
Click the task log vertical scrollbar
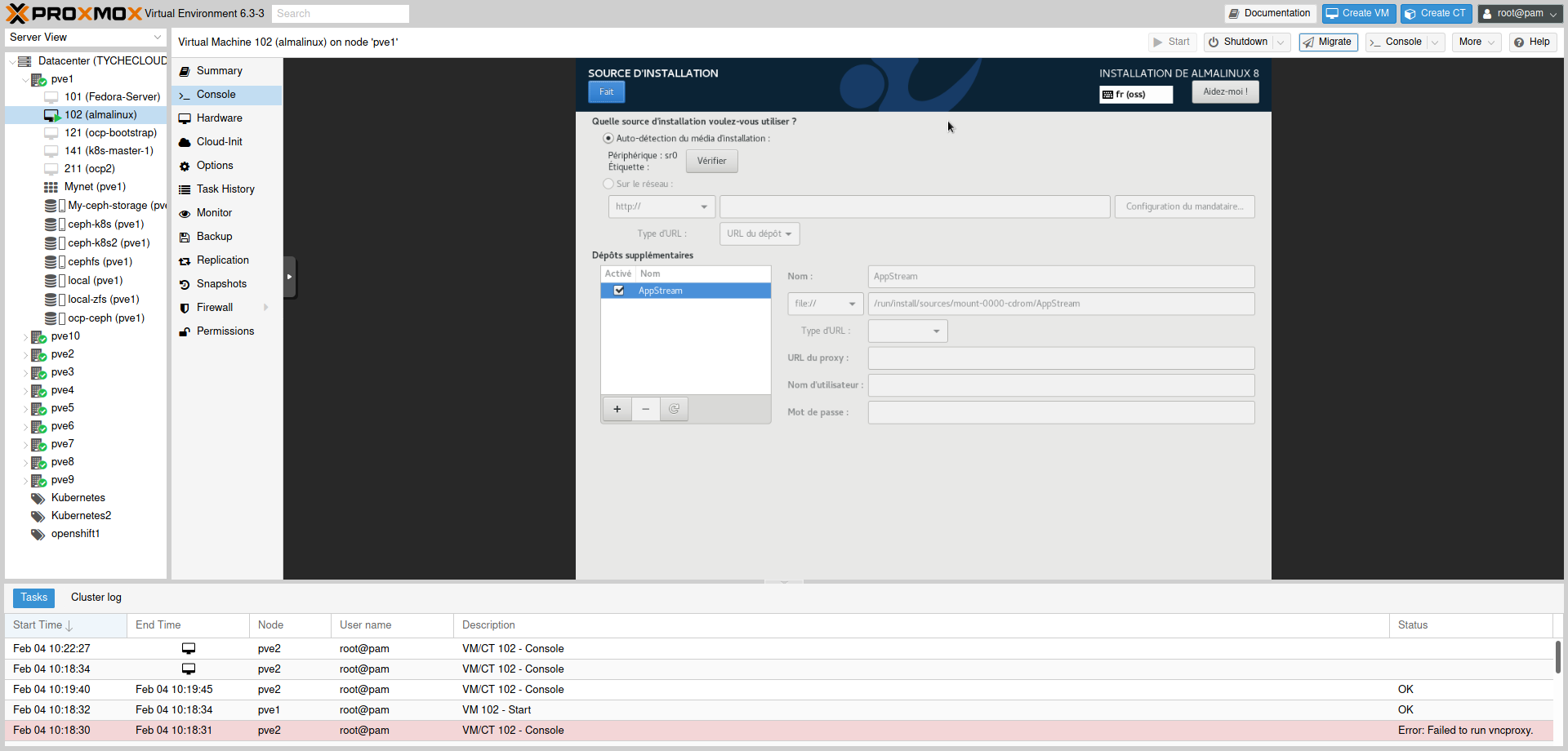[1558, 657]
